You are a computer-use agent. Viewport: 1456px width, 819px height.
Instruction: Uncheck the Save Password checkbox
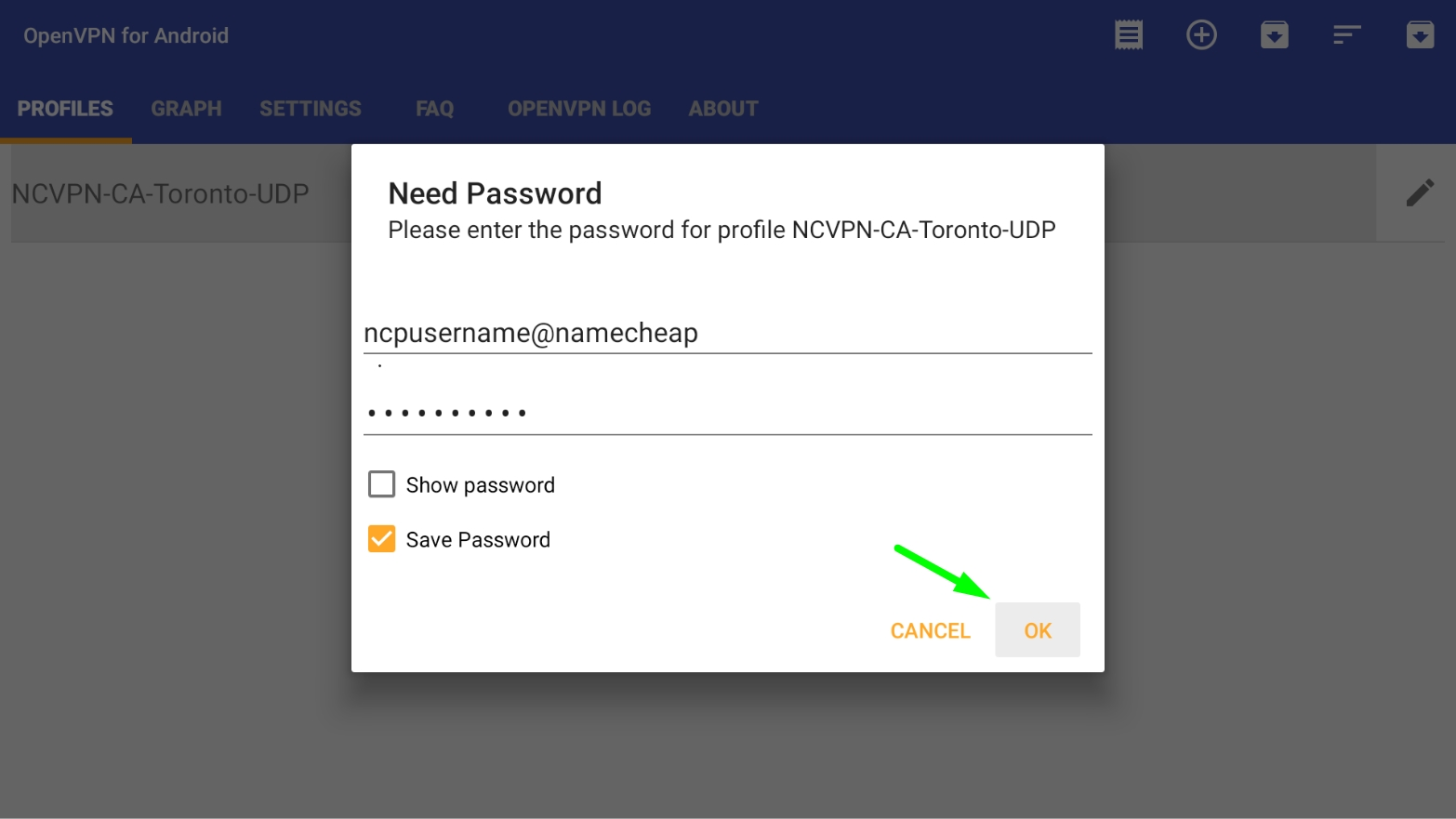(x=381, y=539)
